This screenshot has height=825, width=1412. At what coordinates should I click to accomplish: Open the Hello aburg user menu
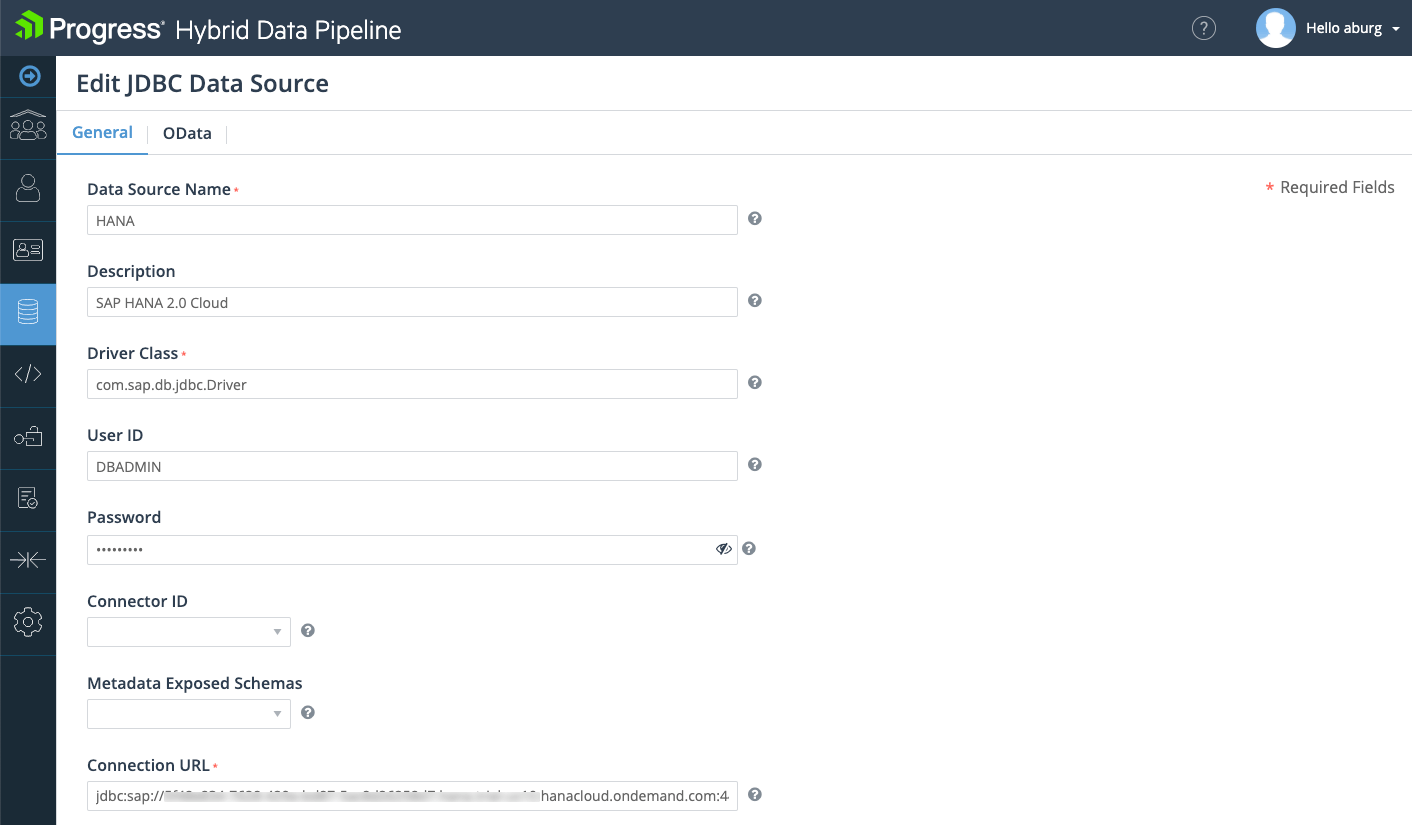(x=1351, y=28)
